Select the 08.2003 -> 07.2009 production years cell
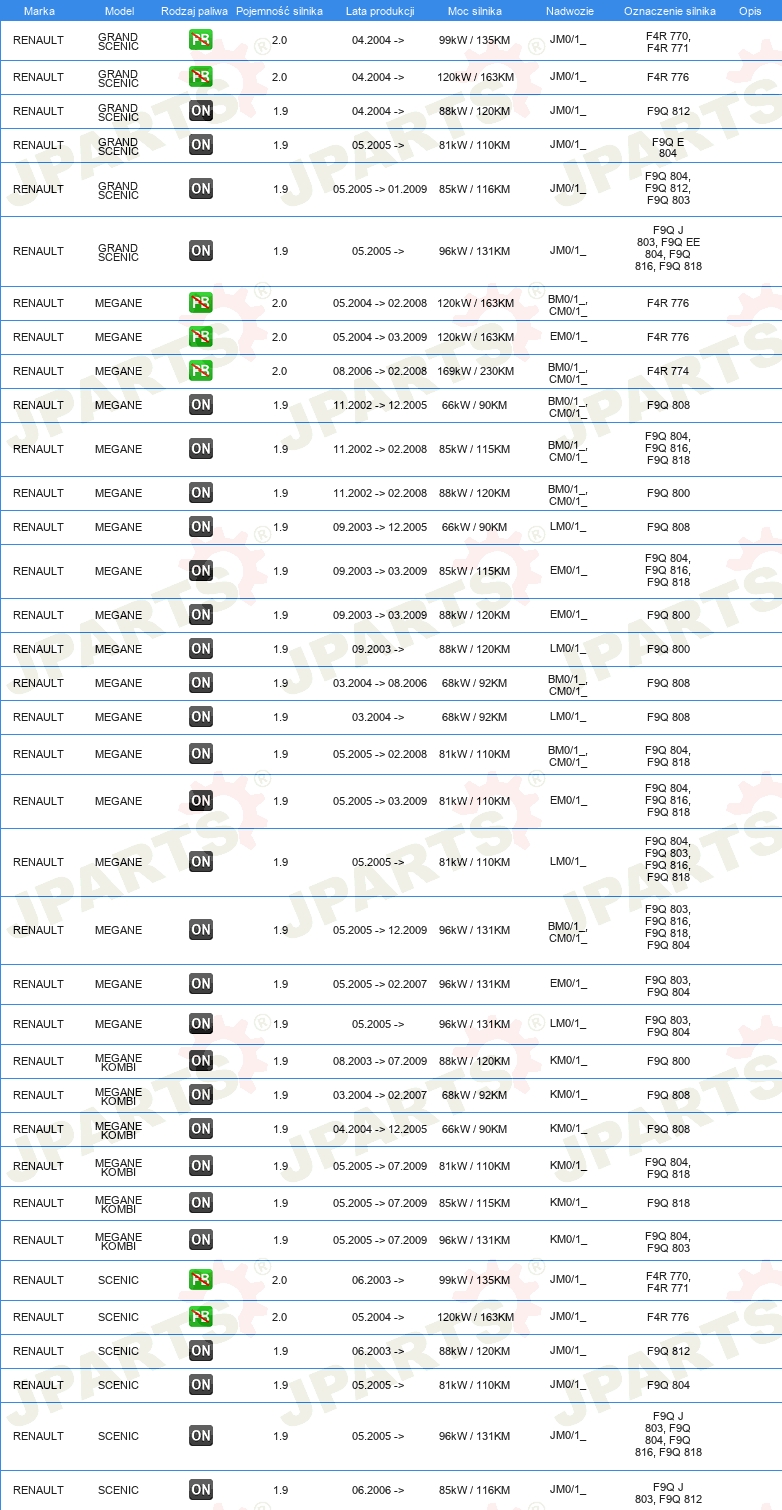The width and height of the screenshot is (782, 1510). pyautogui.click(x=380, y=1061)
